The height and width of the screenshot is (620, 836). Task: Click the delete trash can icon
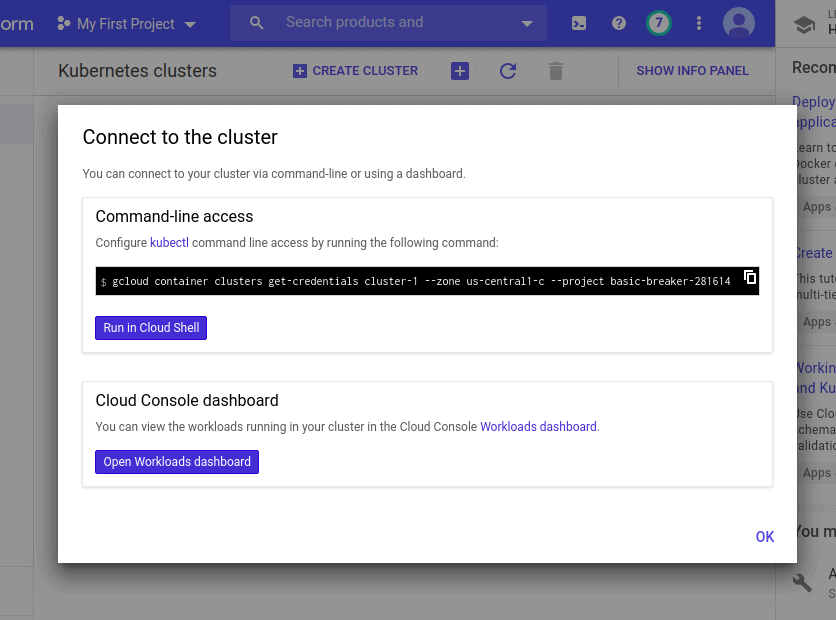click(x=556, y=71)
